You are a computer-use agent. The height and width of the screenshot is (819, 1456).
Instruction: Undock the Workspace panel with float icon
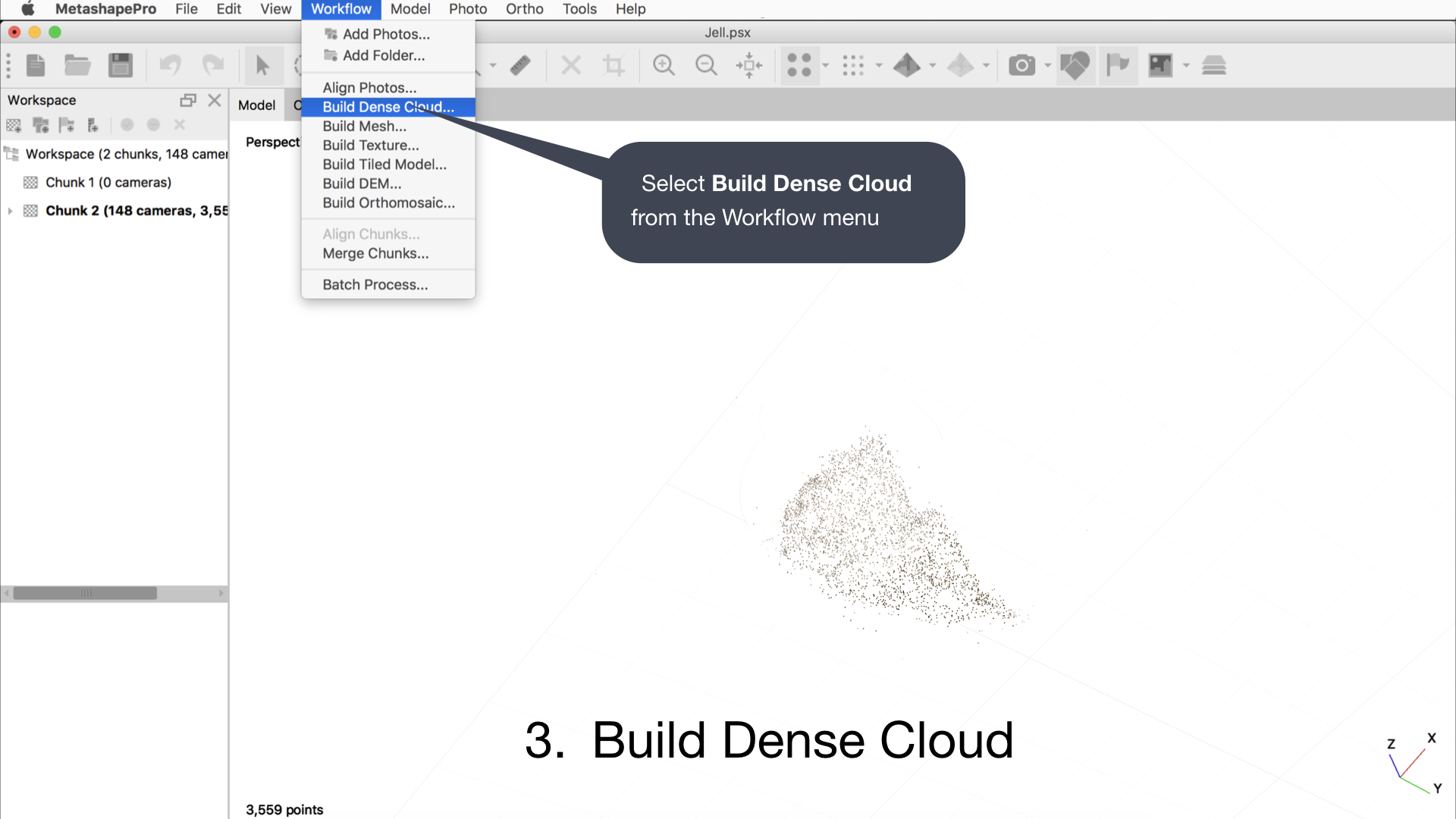tap(188, 100)
